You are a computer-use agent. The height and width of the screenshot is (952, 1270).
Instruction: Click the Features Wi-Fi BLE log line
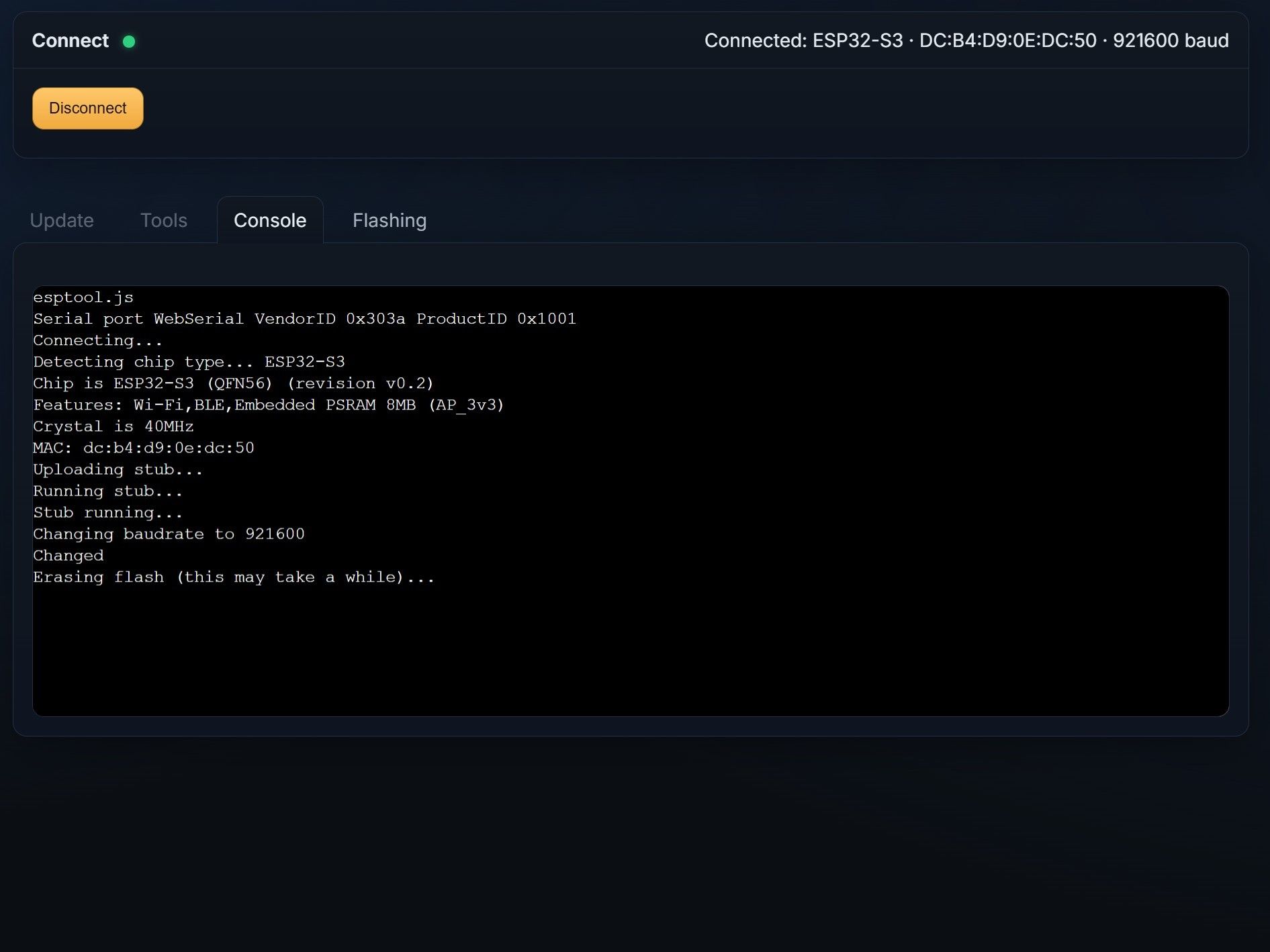tap(269, 404)
